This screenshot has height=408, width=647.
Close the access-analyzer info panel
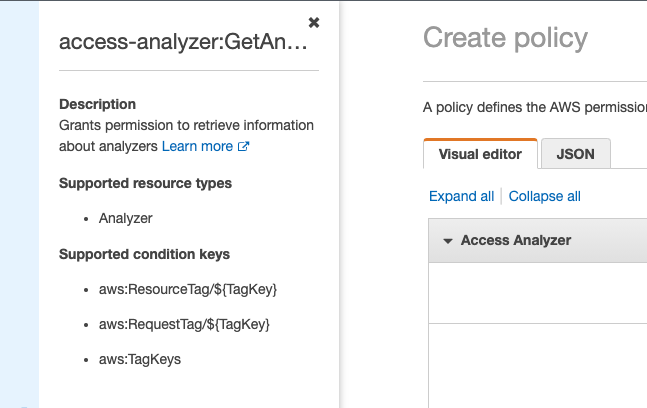tap(314, 23)
